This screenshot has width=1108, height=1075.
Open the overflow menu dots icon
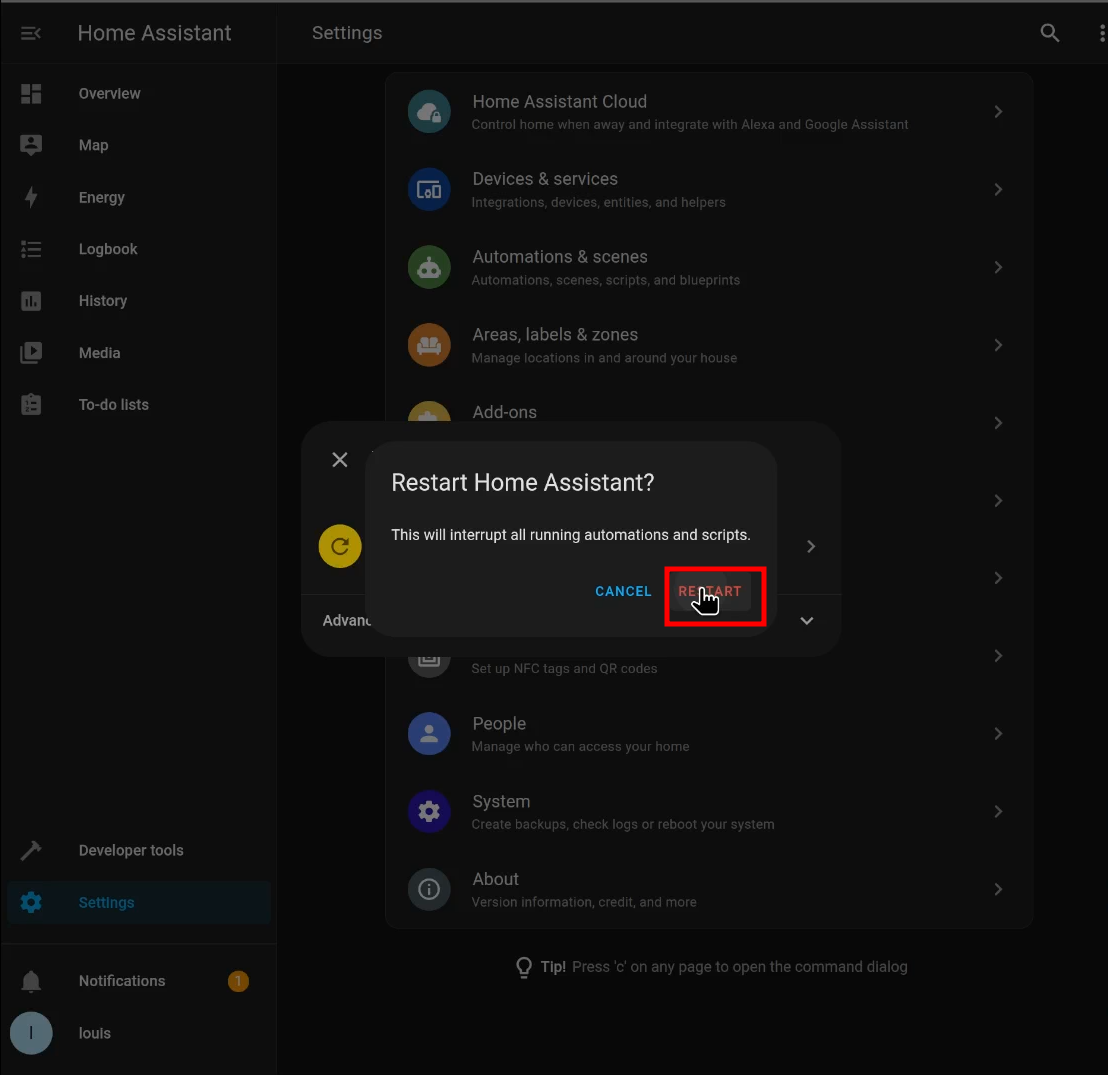coord(1102,33)
